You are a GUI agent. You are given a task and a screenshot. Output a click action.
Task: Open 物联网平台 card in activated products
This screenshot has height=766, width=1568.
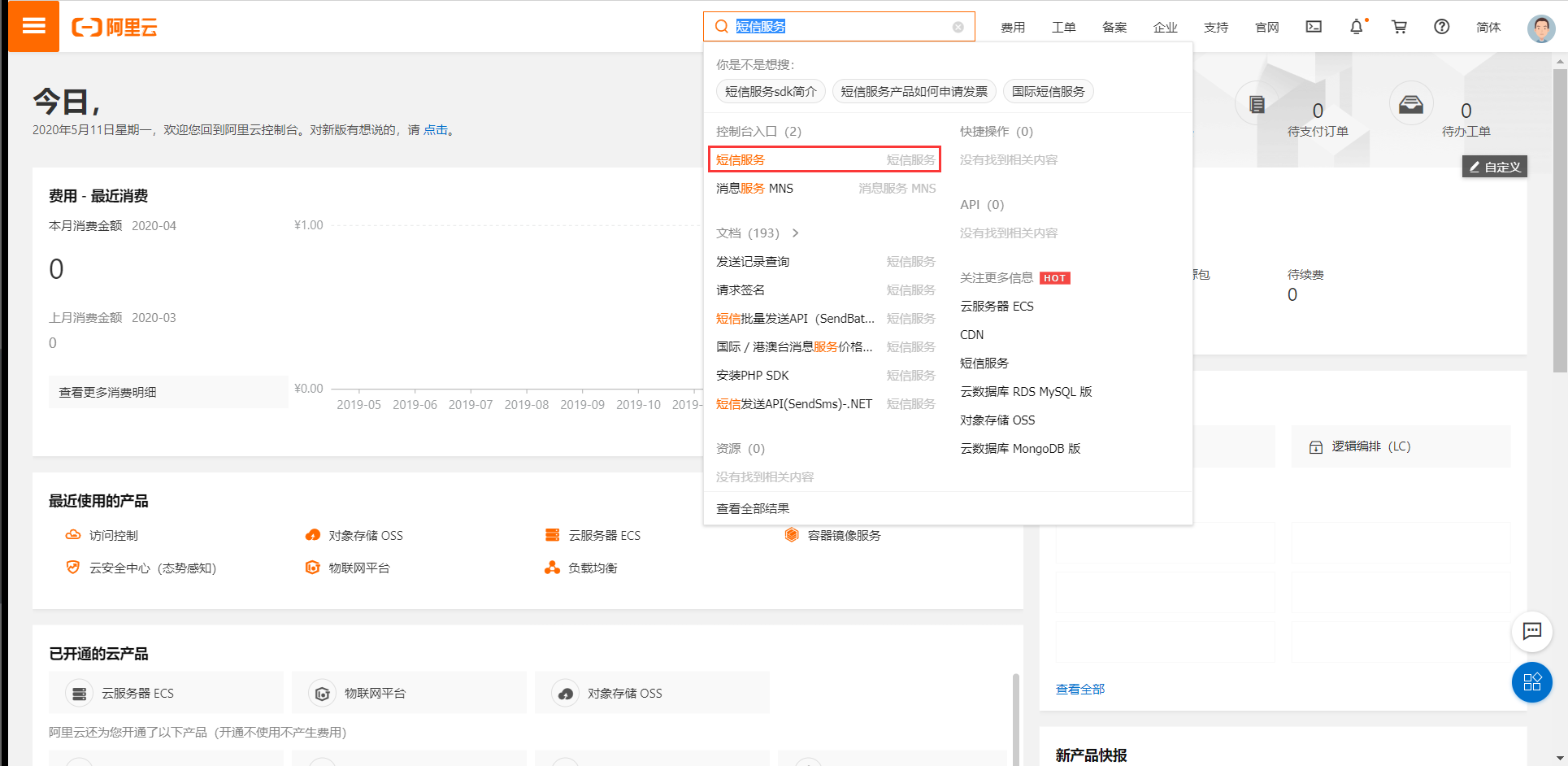click(409, 693)
